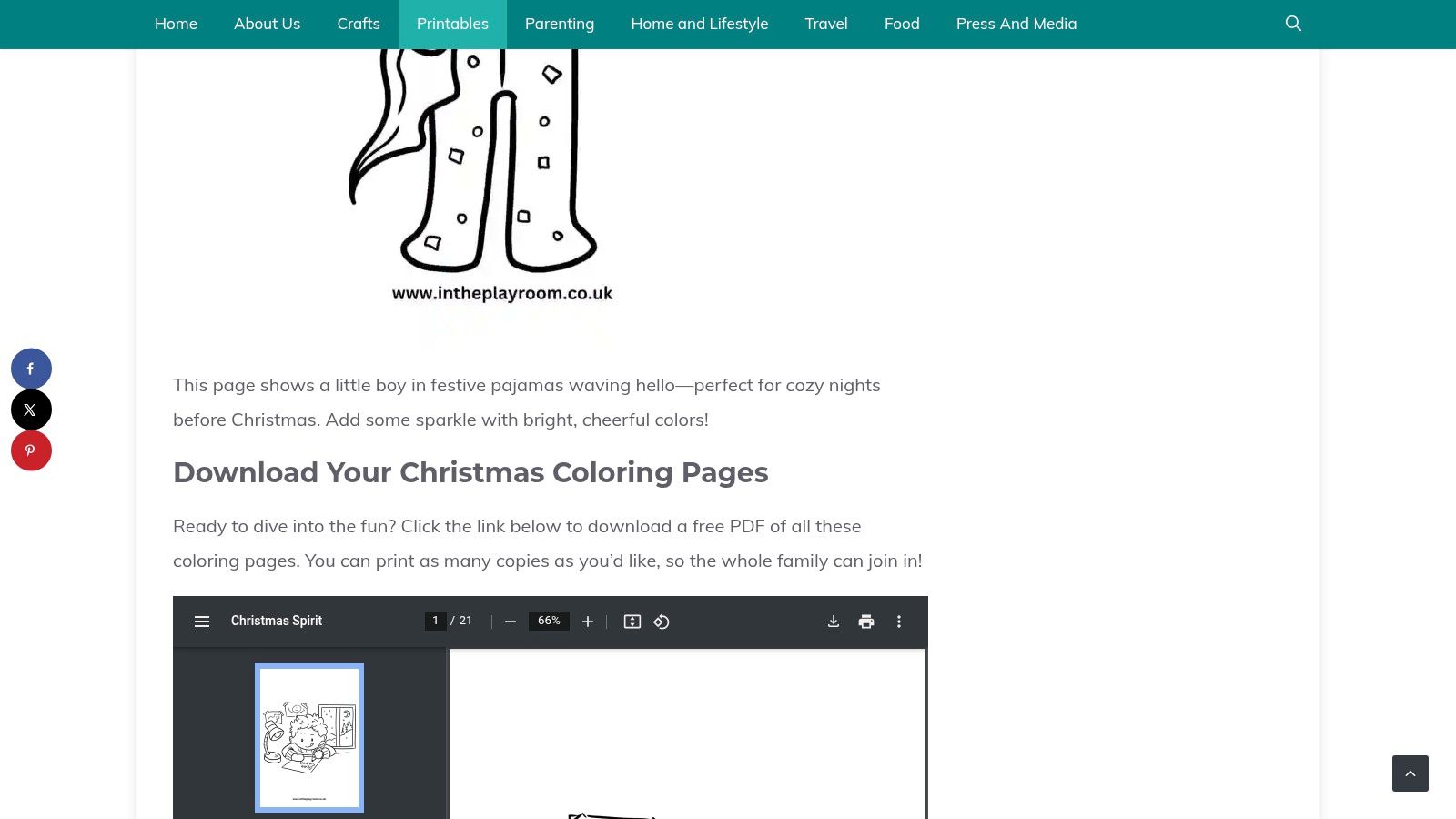Save the page to Pinterest
The image size is (1456, 819).
click(x=31, y=450)
